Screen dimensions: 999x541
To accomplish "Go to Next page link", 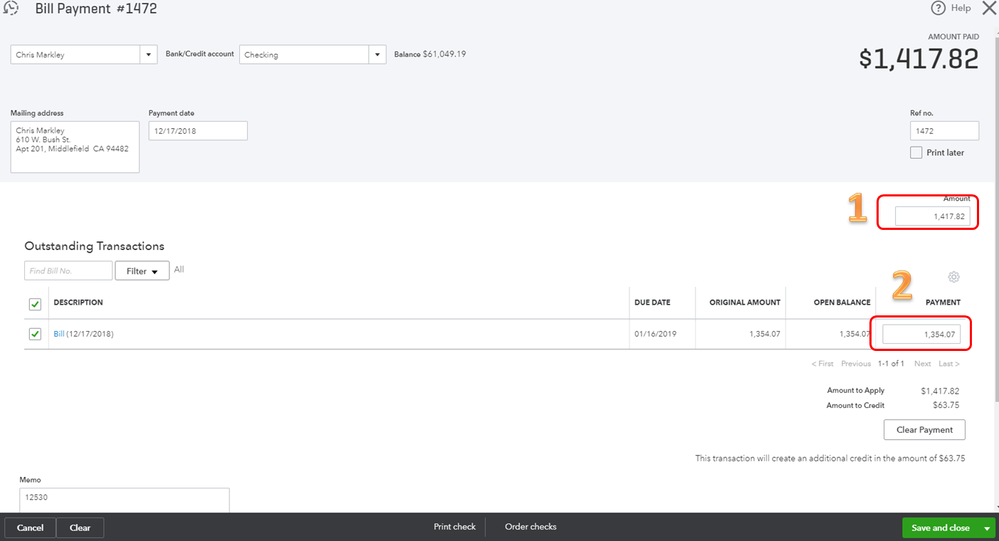I will 923,364.
